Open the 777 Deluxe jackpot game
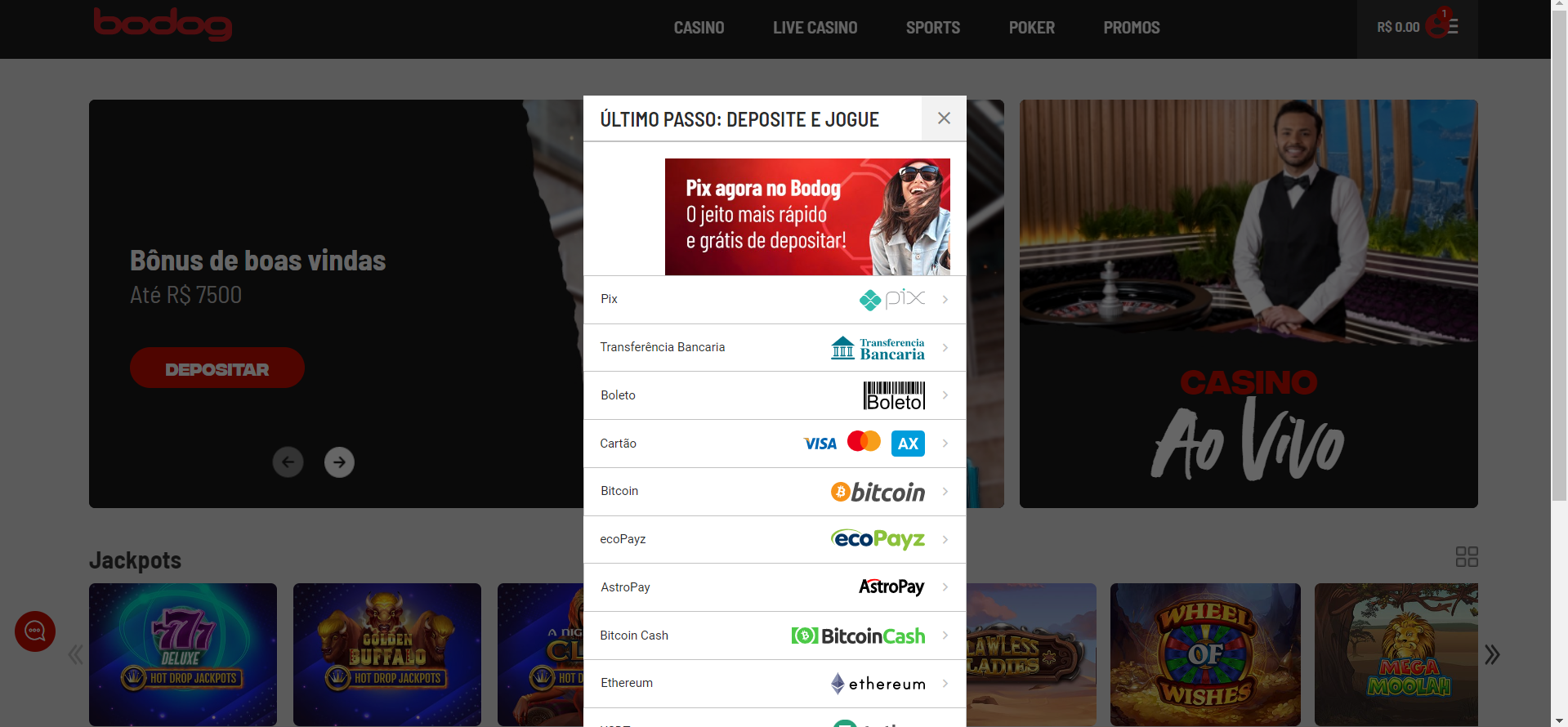Screen dimensions: 1568x727 (183, 654)
